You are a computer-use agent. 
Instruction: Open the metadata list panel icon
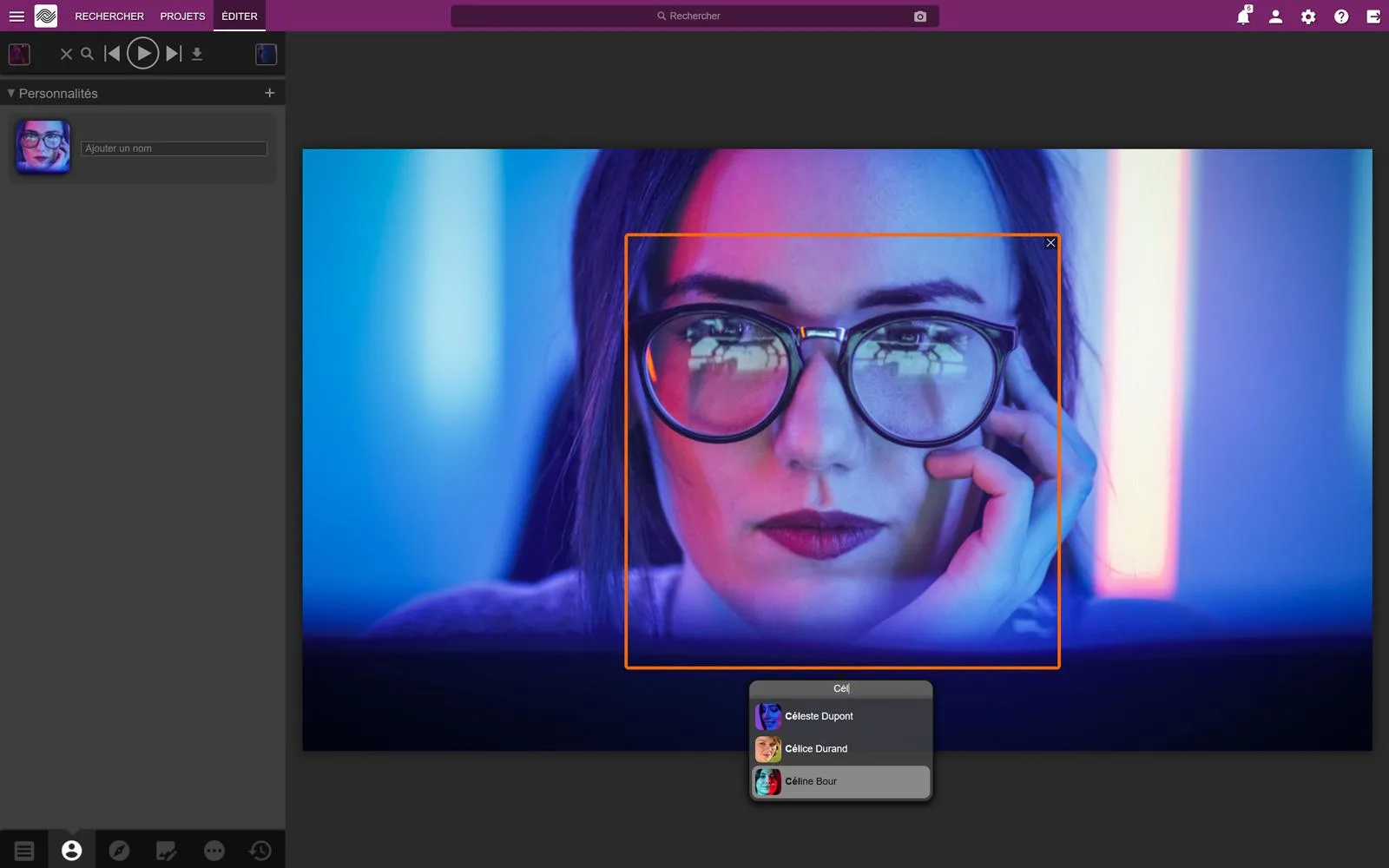click(24, 851)
